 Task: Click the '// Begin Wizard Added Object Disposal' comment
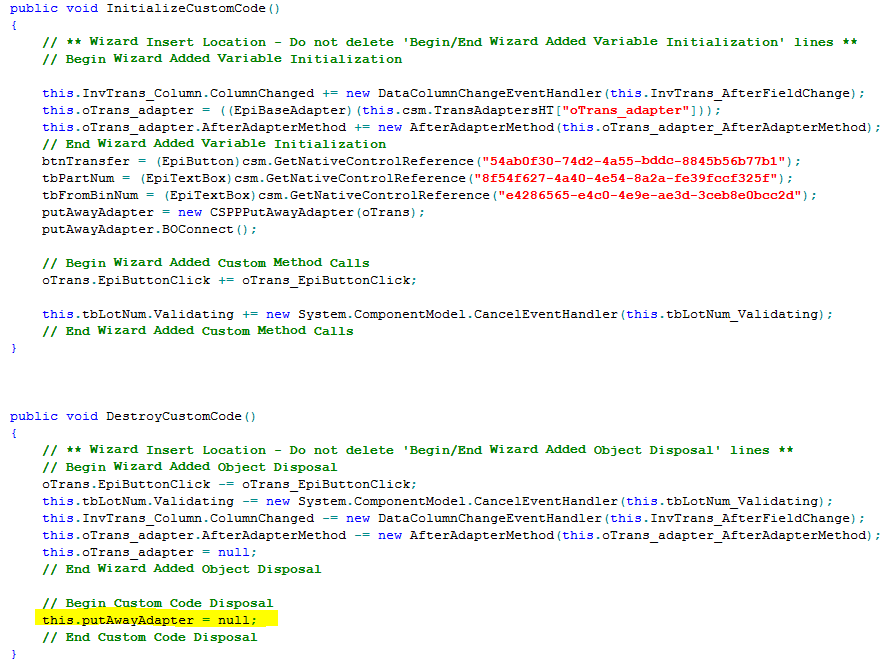tap(190, 468)
